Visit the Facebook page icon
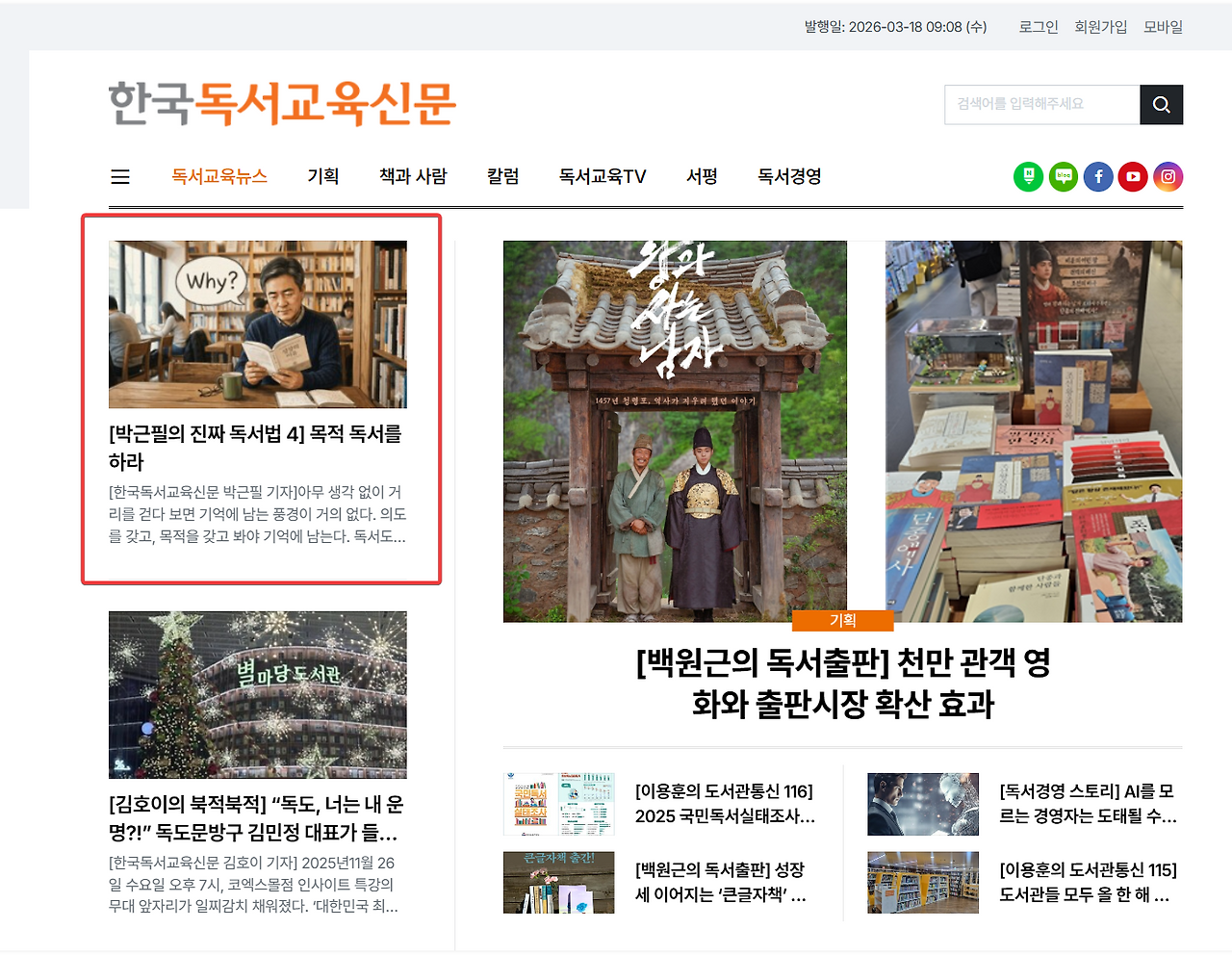1232x955 pixels. click(1098, 177)
